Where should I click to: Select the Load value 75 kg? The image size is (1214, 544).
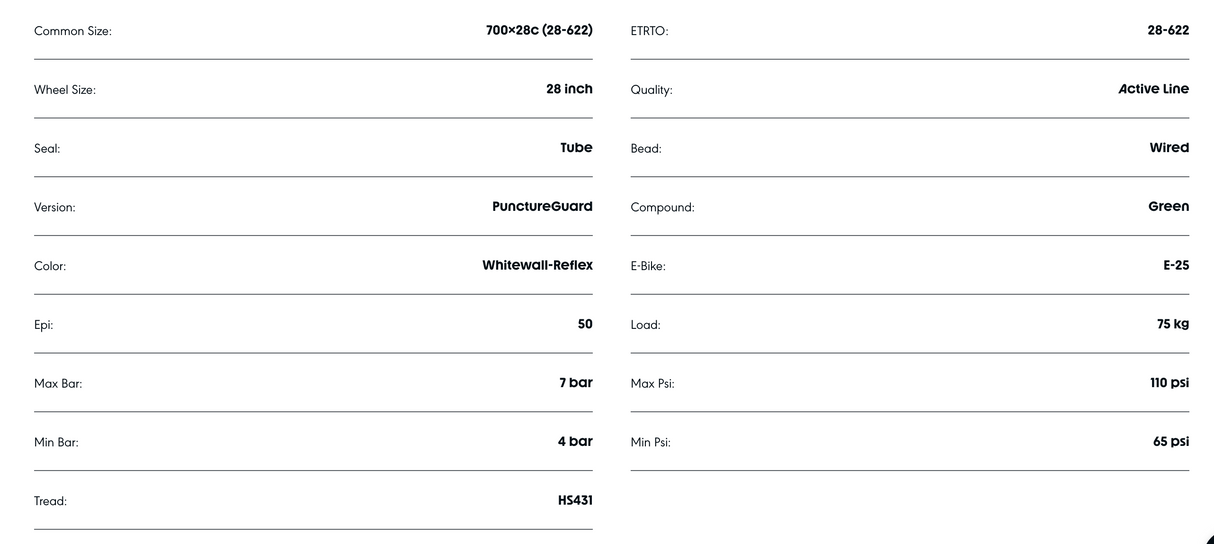point(1173,324)
